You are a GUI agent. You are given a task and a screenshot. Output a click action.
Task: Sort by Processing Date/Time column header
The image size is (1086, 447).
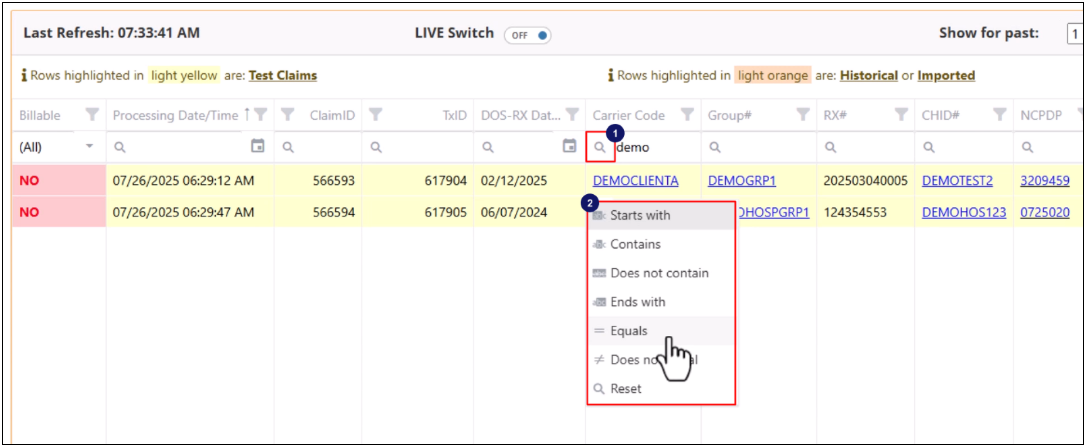click(175, 115)
